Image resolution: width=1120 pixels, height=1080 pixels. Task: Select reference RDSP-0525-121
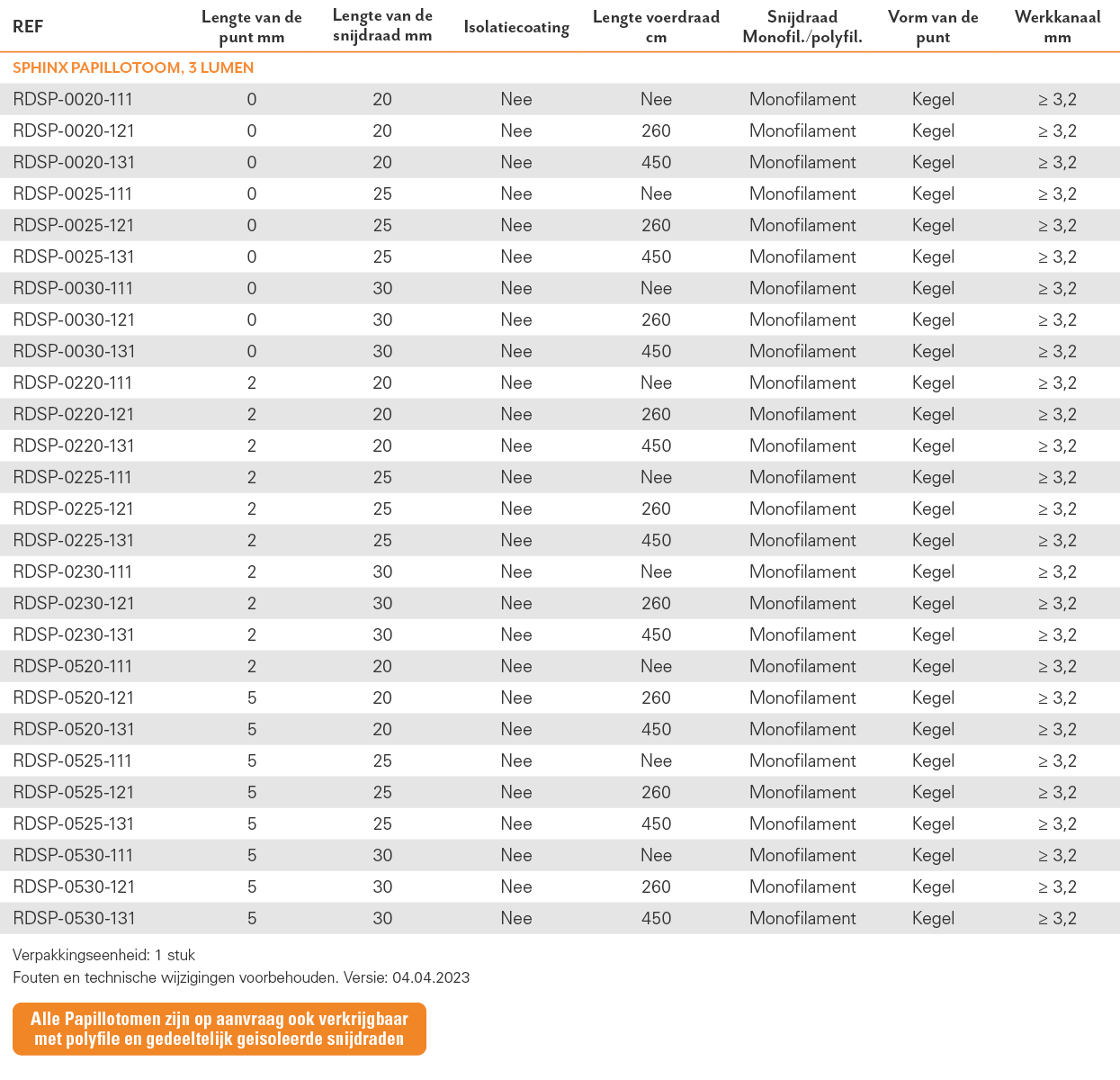(x=74, y=792)
